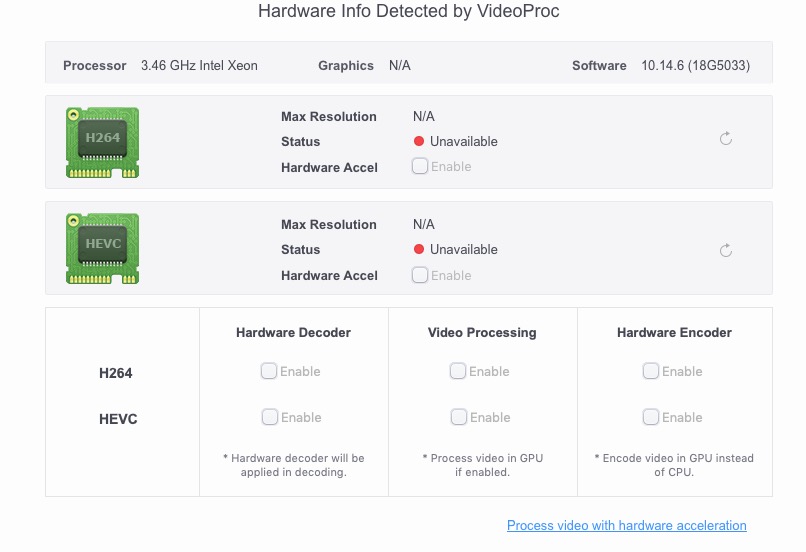Open 'Process video with hardware acceleration' link
Screen dimensions: 806x552
(x=626, y=525)
